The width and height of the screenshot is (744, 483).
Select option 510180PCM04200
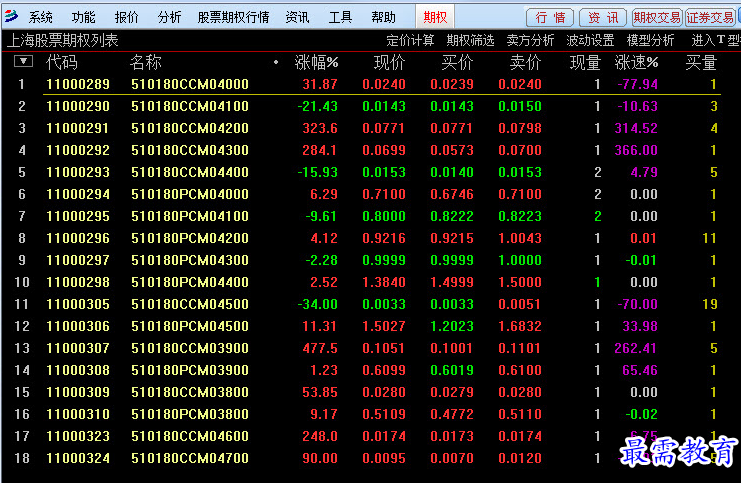[190, 238]
